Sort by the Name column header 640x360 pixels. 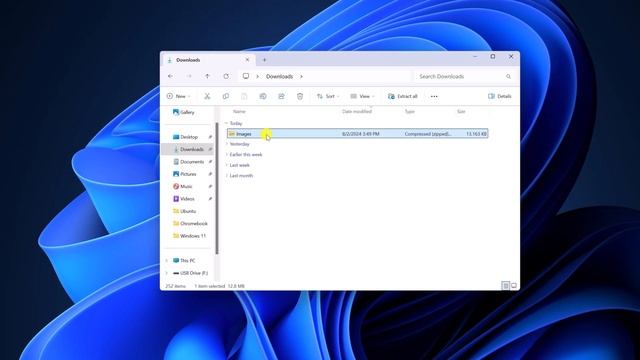click(x=239, y=111)
